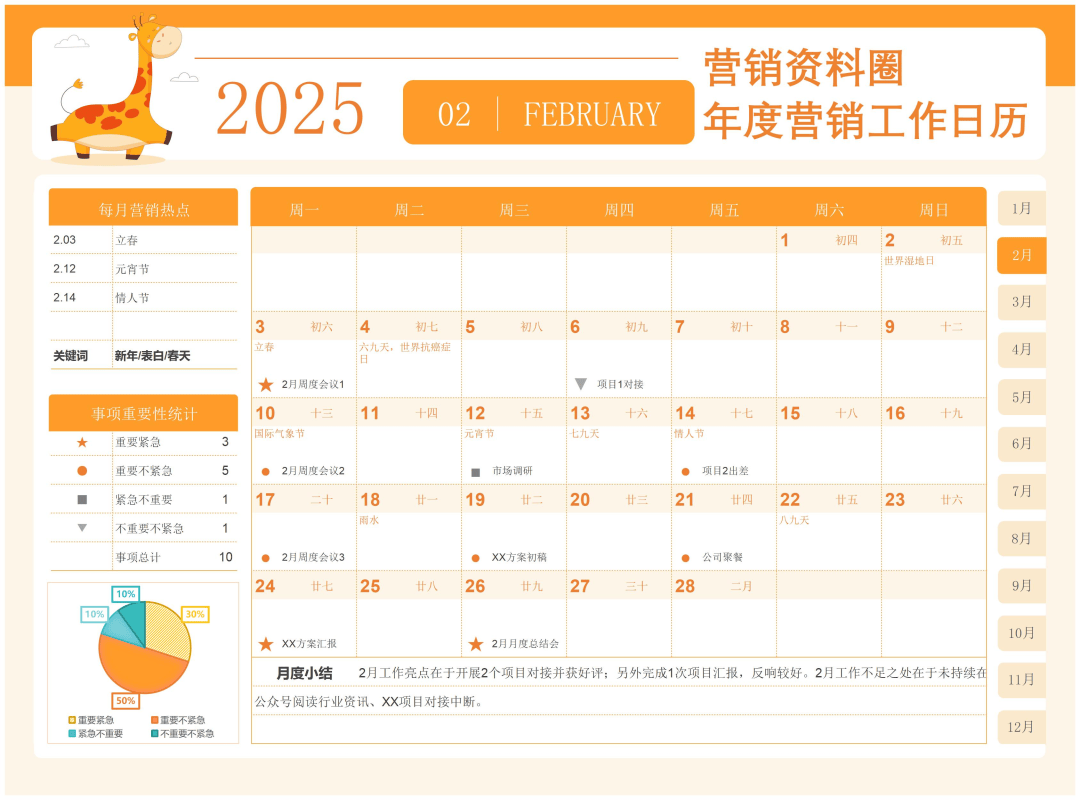1080x800 pixels.
Task: Click the 年度营销工作日历 title
Action: coord(865,121)
